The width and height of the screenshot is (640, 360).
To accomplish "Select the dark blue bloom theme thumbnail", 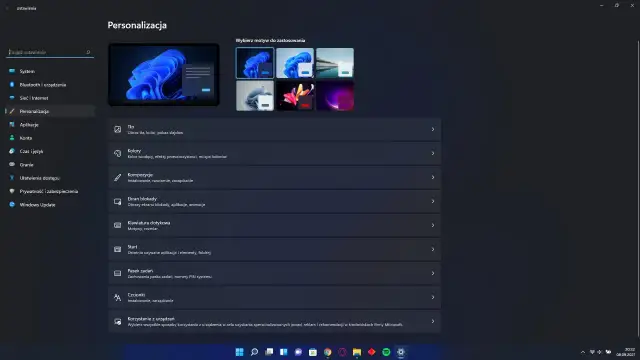I will [255, 63].
